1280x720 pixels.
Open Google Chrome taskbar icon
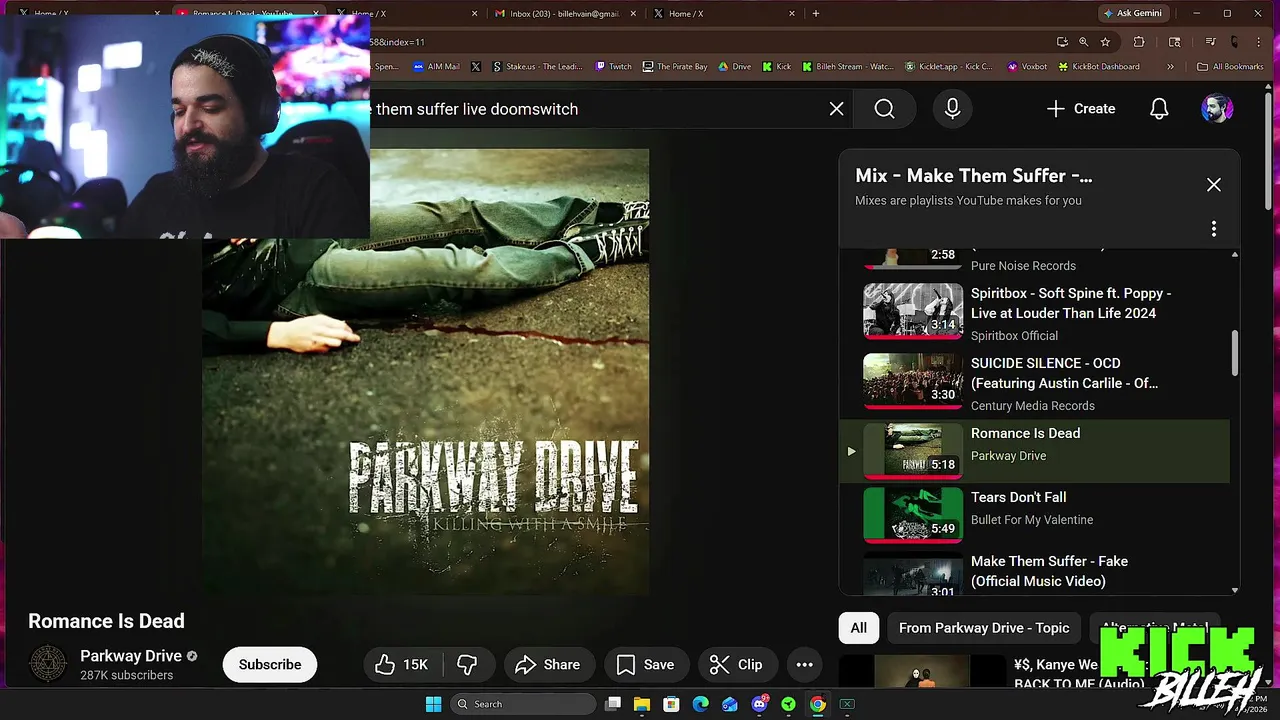click(818, 704)
